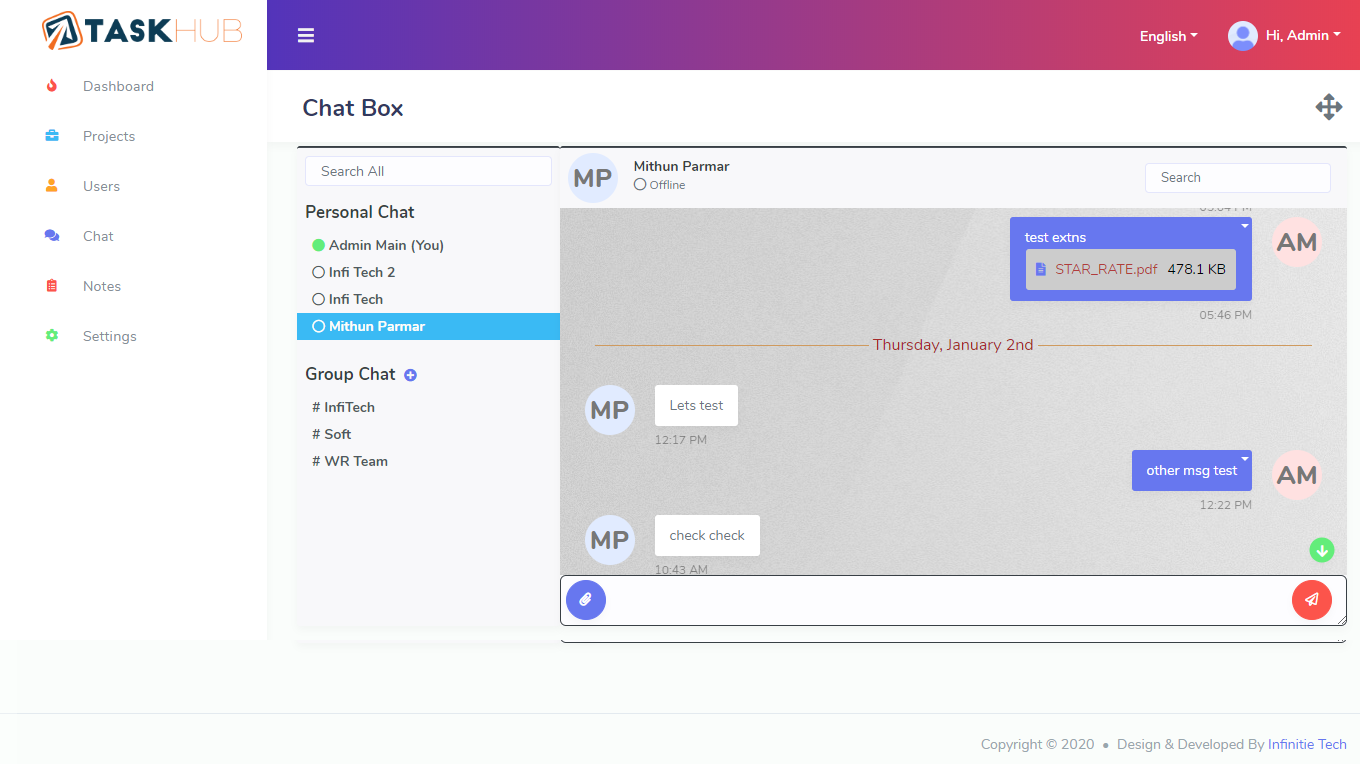The image size is (1360, 764).
Task: Click the paperclip attachment icon
Action: (x=586, y=600)
